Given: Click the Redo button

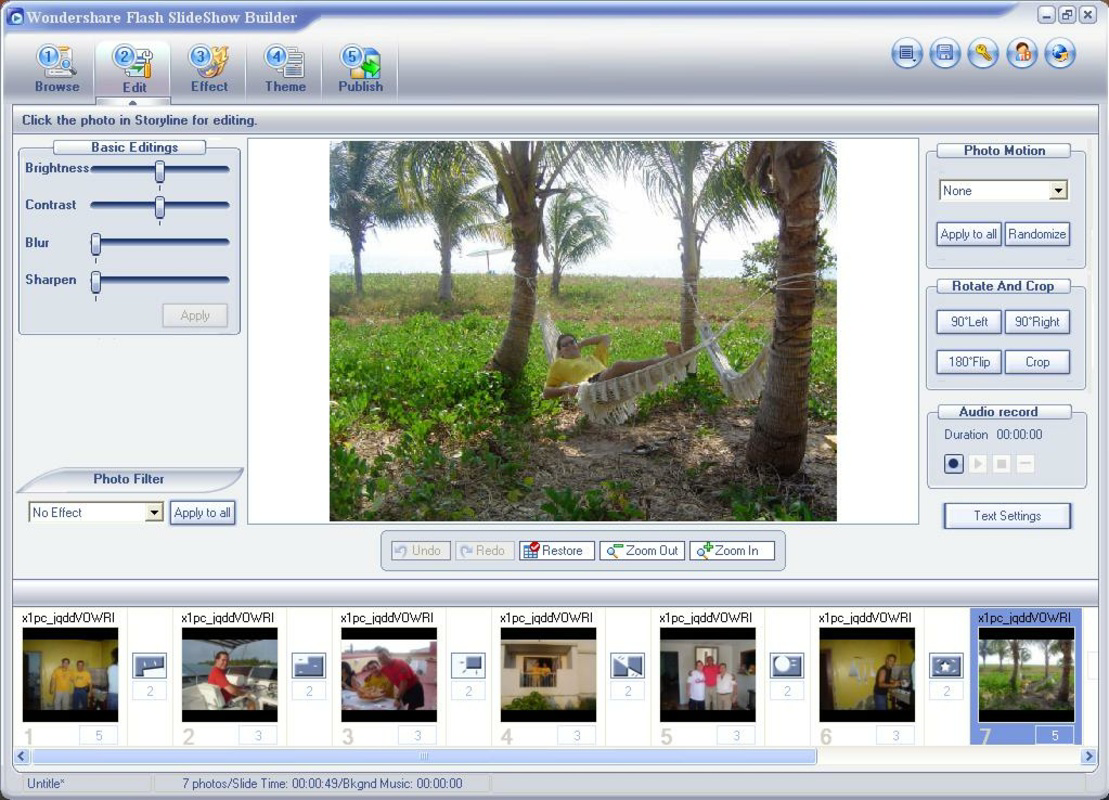Looking at the screenshot, I should [484, 550].
